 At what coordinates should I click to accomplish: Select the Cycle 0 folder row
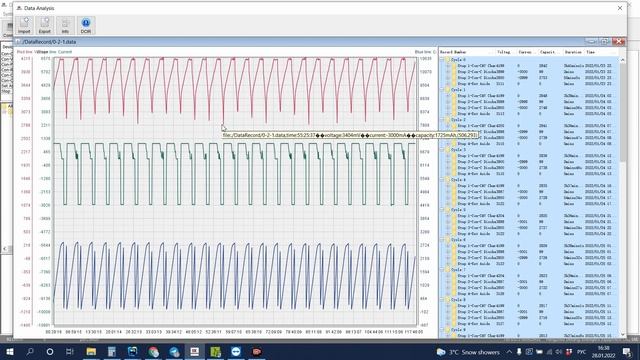coord(529,60)
